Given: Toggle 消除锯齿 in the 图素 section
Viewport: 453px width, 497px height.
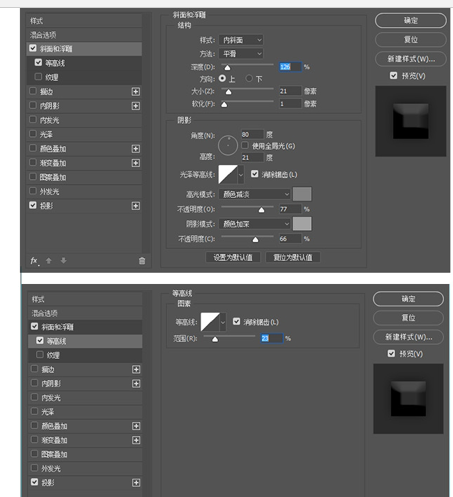Looking at the screenshot, I should pos(237,322).
